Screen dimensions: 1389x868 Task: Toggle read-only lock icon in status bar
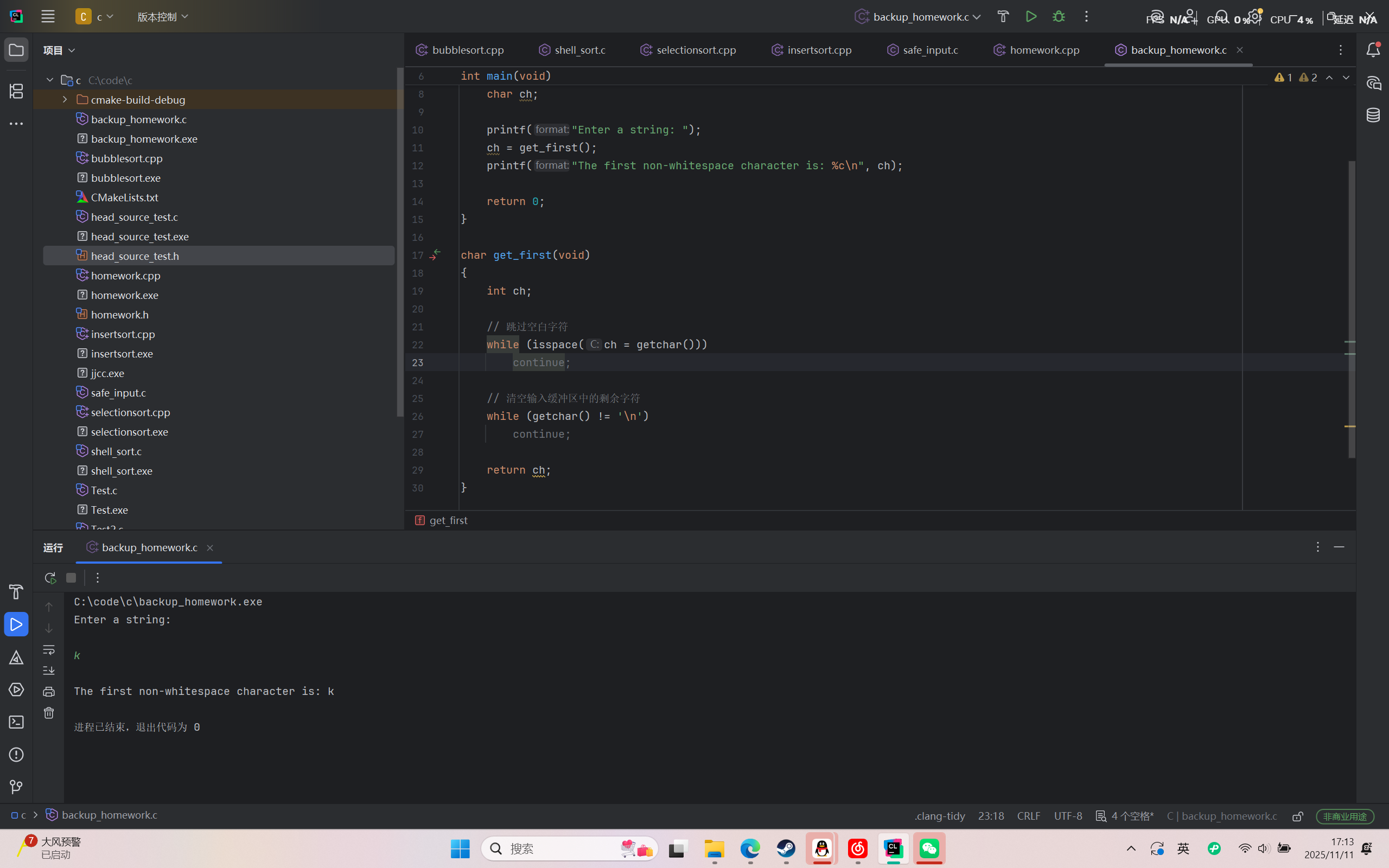(x=1297, y=816)
